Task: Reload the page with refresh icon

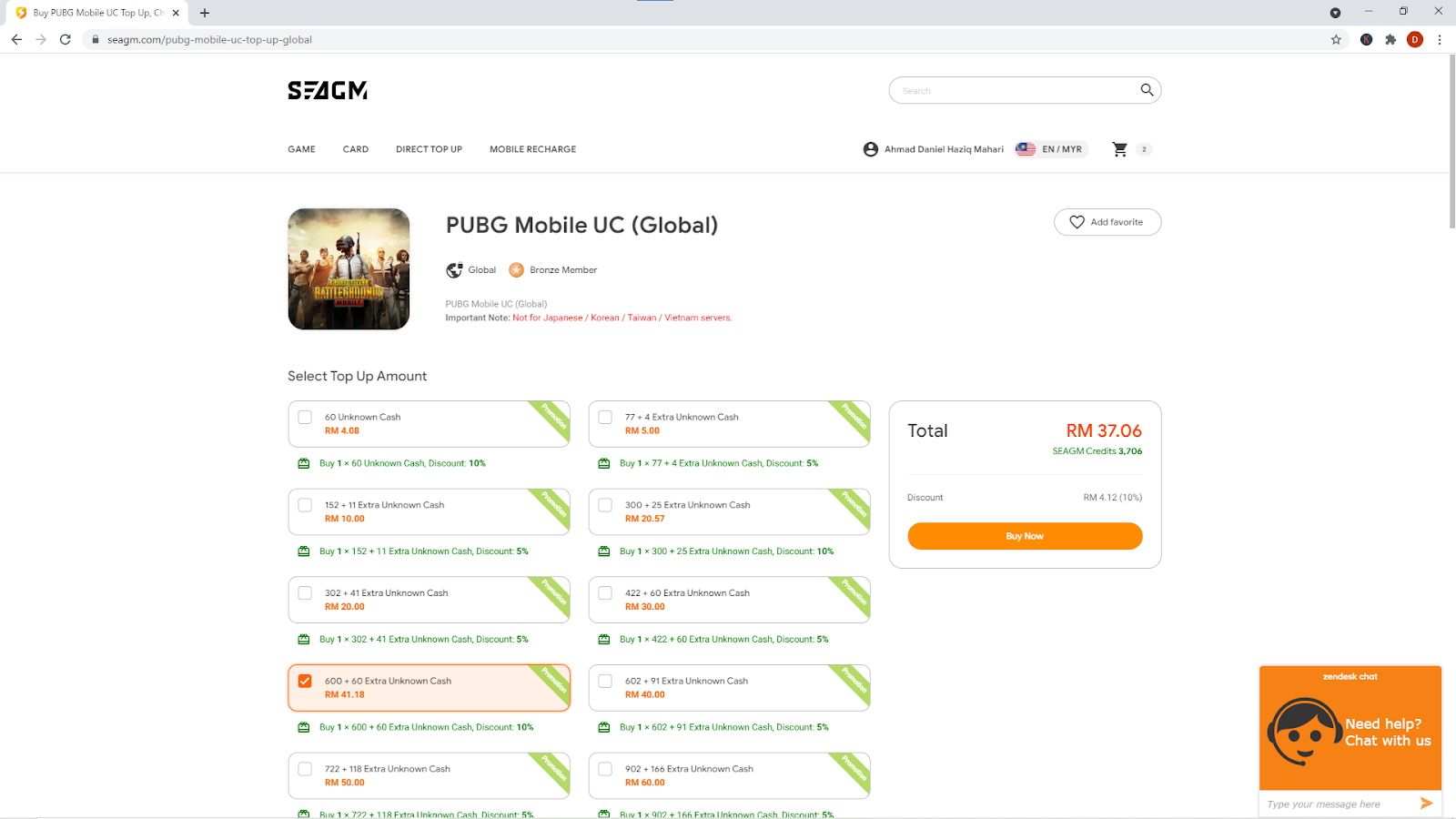Action: [x=66, y=39]
